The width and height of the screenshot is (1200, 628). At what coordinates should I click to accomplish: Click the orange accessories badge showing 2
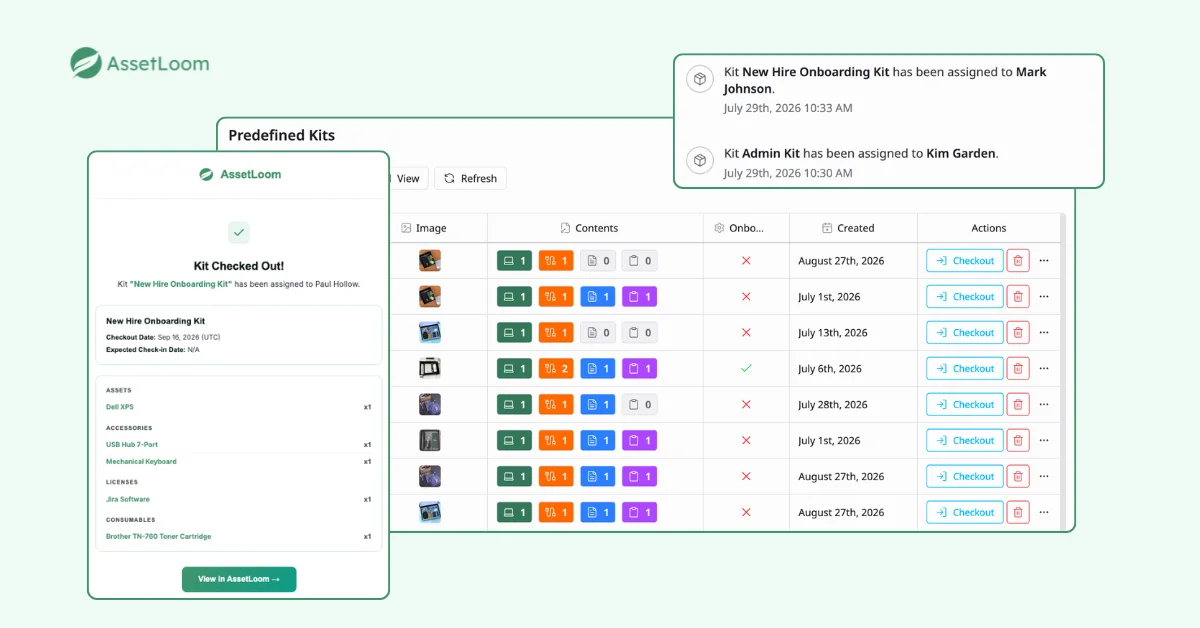point(556,368)
